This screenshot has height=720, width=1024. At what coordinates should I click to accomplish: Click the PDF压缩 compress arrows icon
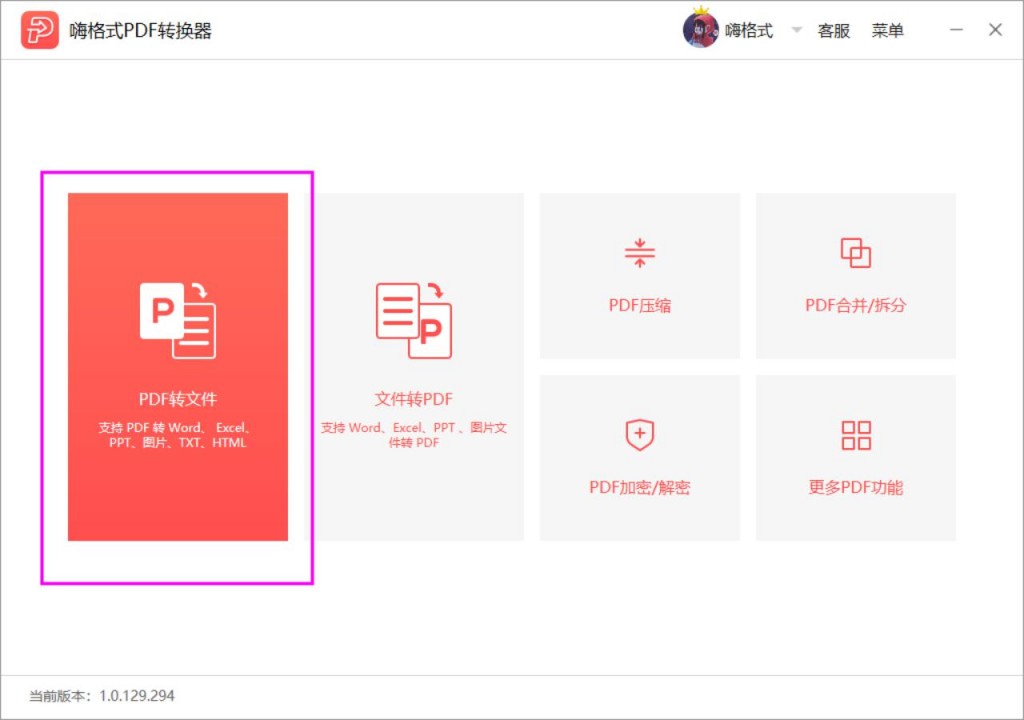click(640, 253)
